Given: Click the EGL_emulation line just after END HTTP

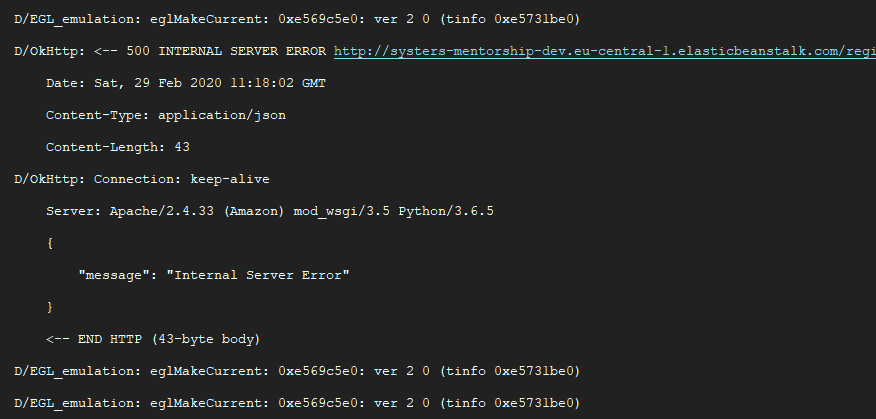Looking at the screenshot, I should (297, 371).
